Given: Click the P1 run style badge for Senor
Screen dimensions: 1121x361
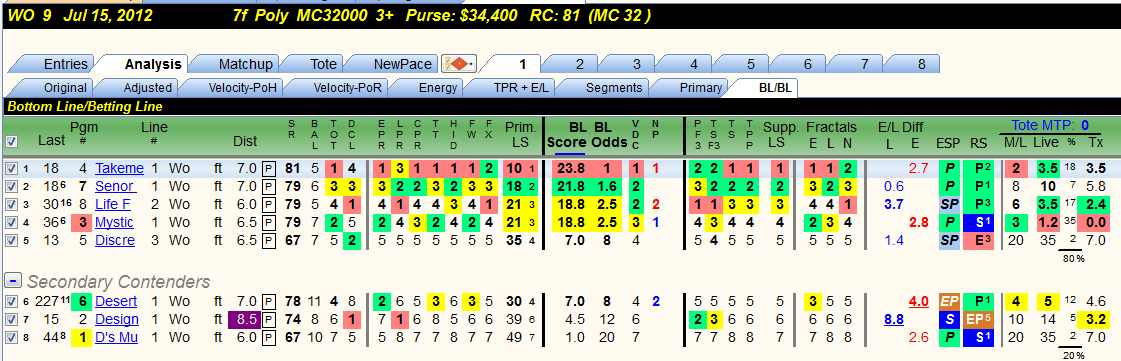Looking at the screenshot, I should pos(978,187).
